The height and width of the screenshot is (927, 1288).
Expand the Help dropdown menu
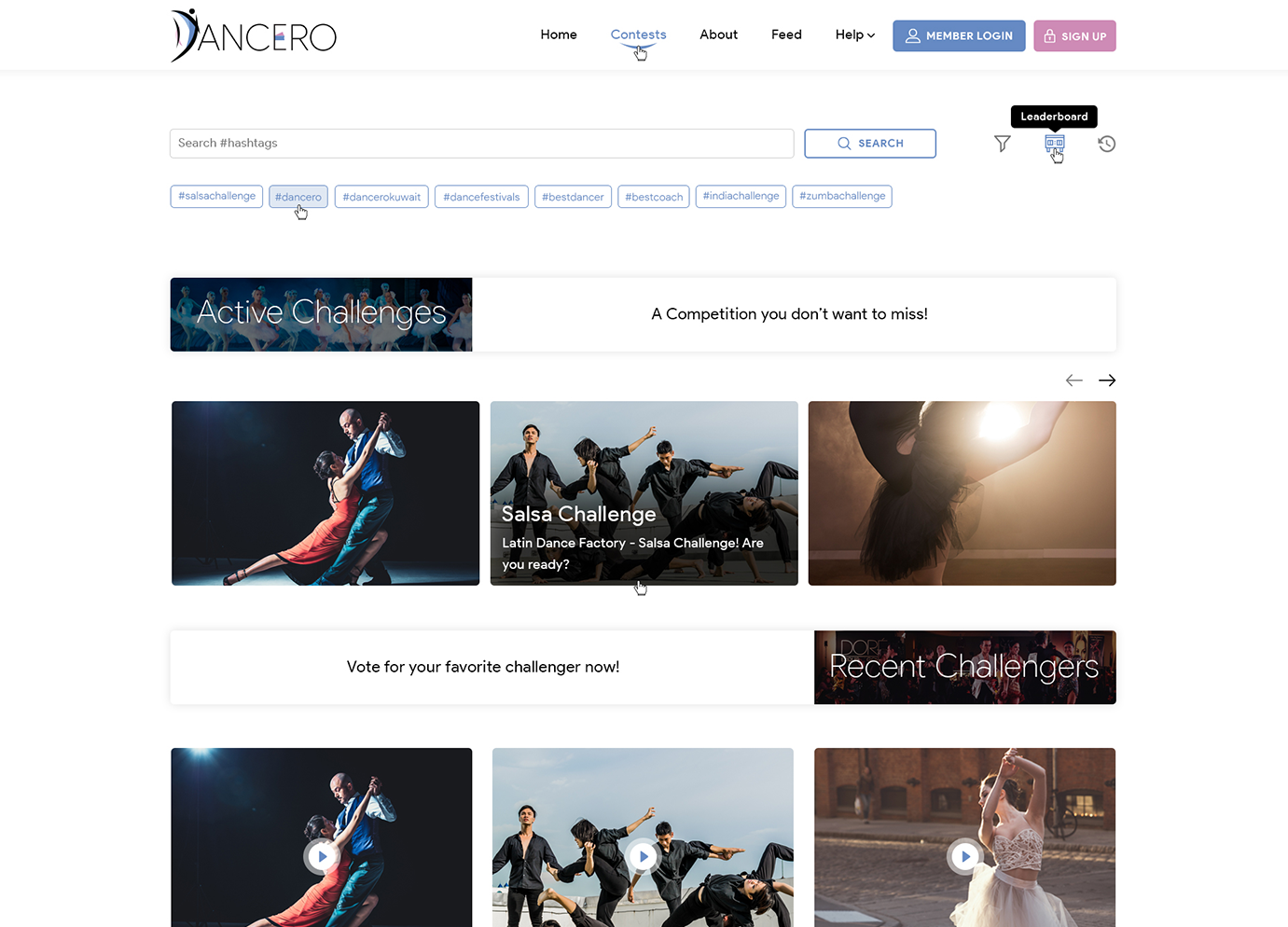click(854, 35)
